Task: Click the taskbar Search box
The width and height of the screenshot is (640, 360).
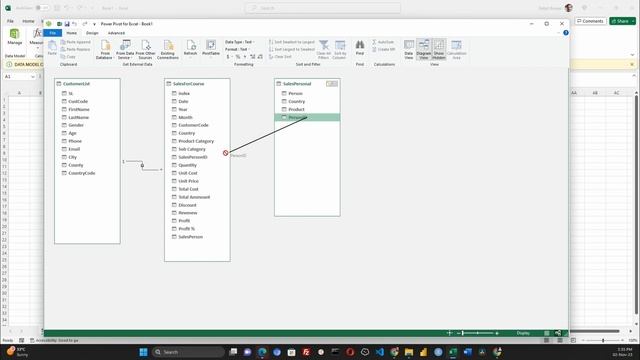Action: pos(188,352)
